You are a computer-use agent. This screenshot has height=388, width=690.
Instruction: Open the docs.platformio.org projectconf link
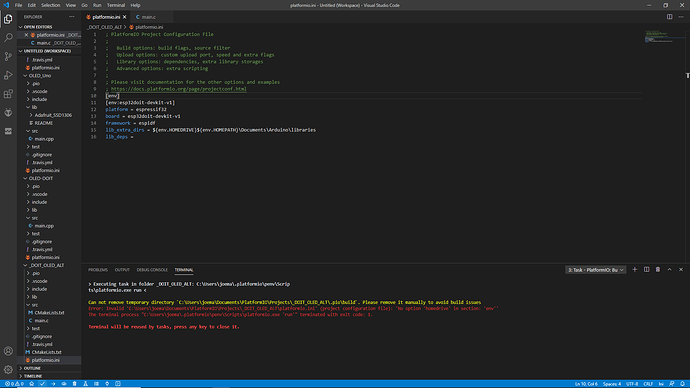click(x=179, y=89)
